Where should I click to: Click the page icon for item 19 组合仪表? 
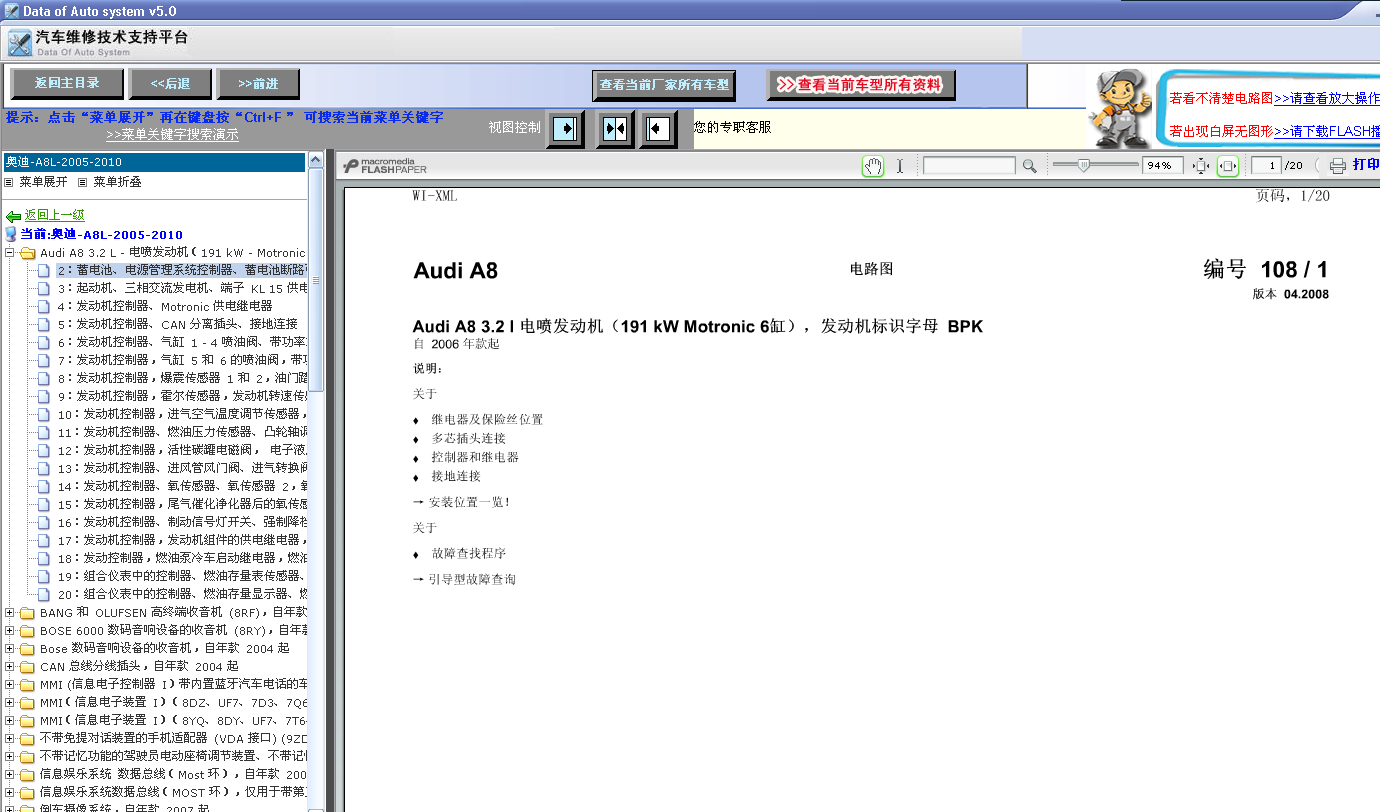point(44,576)
